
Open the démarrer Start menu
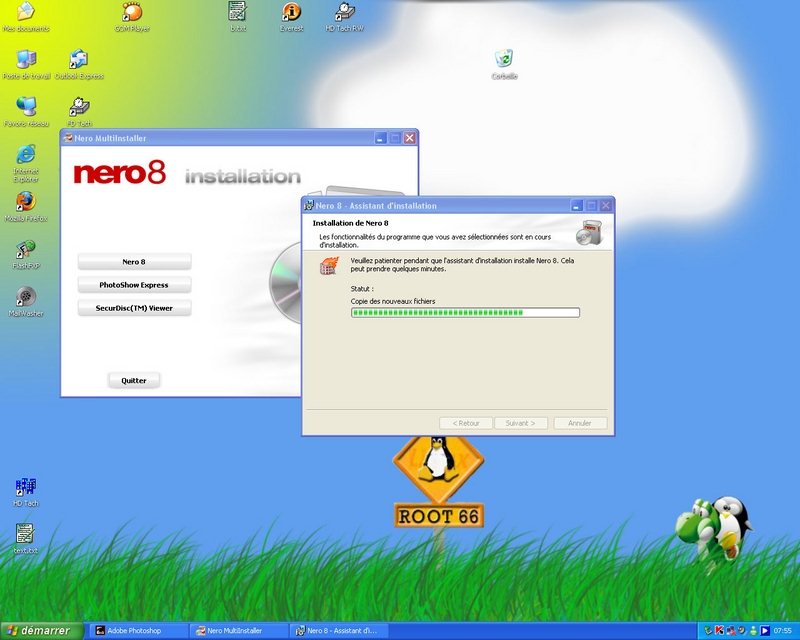[41, 631]
